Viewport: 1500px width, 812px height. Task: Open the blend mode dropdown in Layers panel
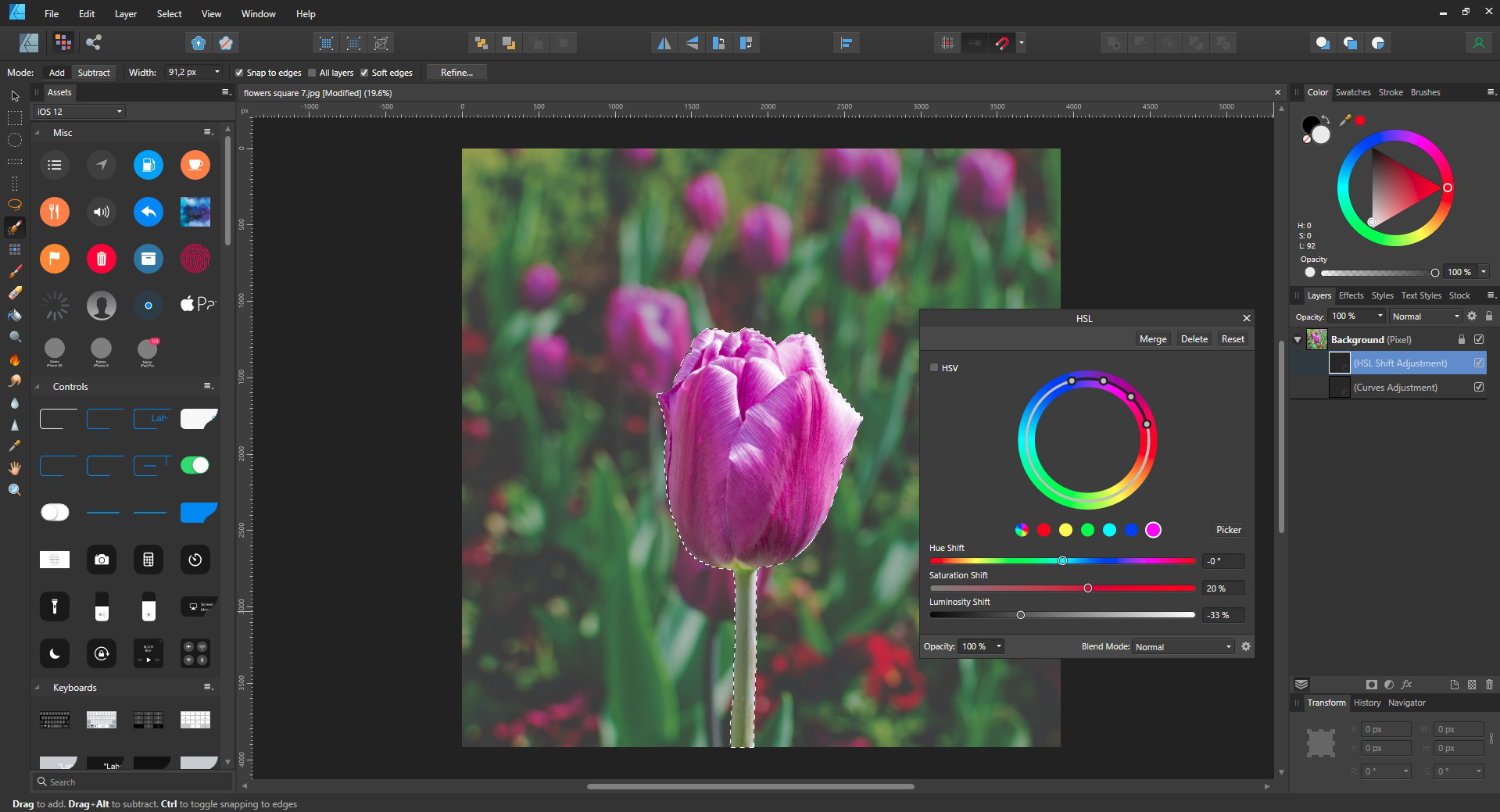[x=1424, y=316]
